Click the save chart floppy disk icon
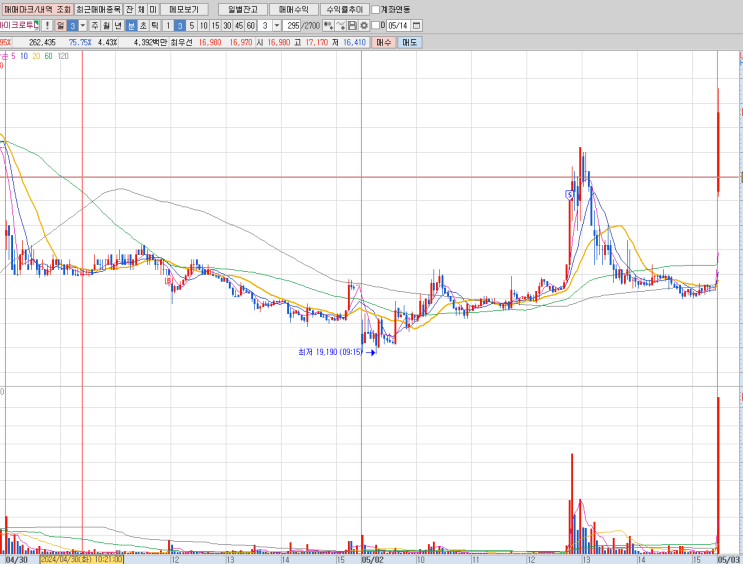Image resolution: width=743 pixels, height=564 pixels. coord(352,25)
